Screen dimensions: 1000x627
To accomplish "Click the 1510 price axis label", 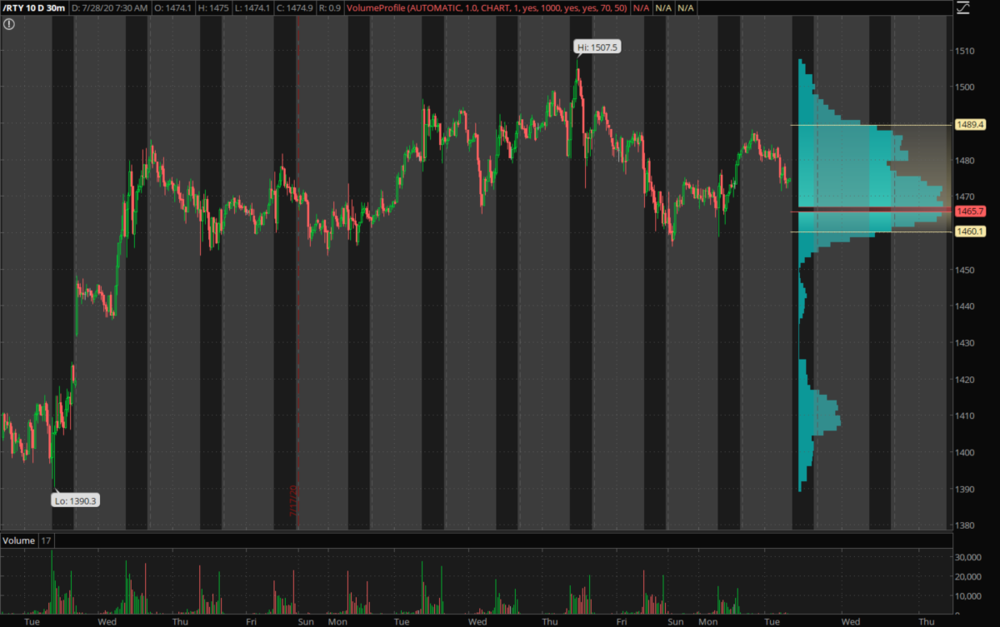I will click(964, 50).
